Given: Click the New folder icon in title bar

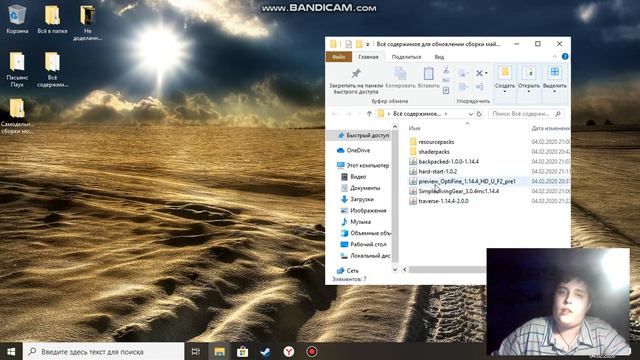Looking at the screenshot, I should click(359, 44).
